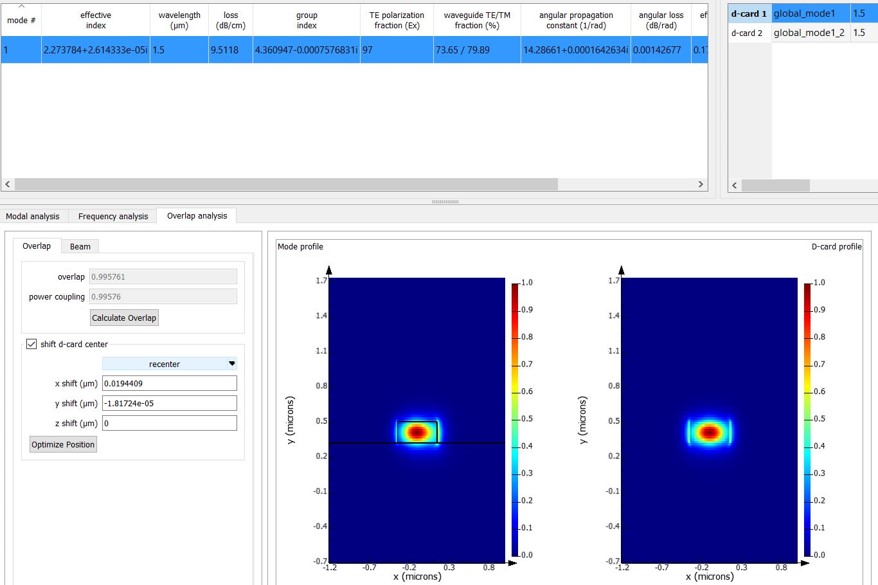878x585 pixels.
Task: Select the Overlap tab
Action: [x=36, y=246]
